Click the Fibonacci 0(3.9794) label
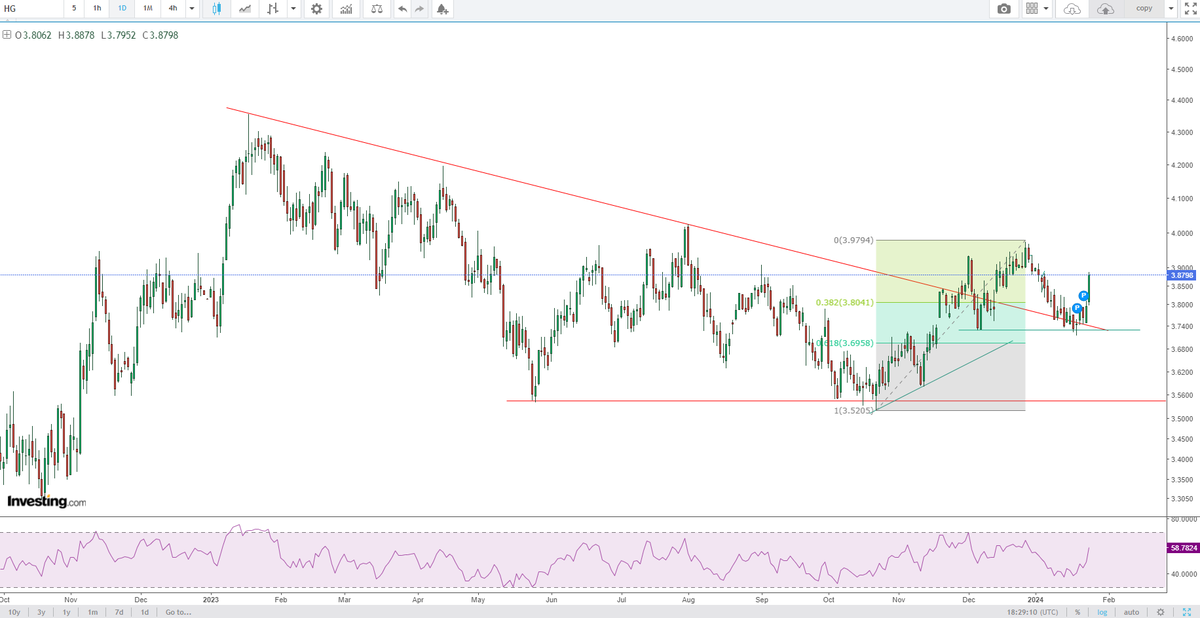The image size is (1200, 618). point(854,241)
